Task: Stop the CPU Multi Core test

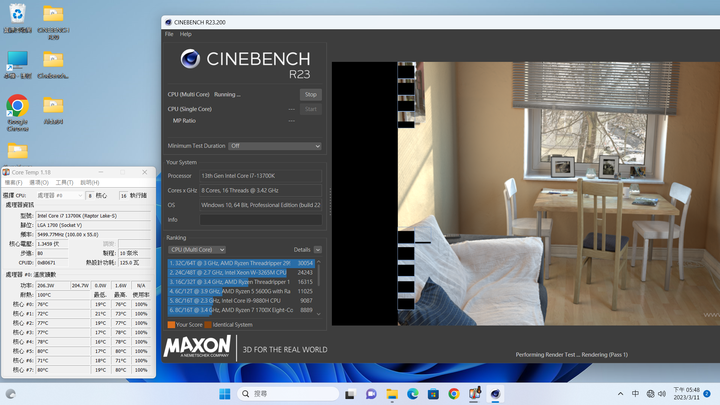Action: [311, 95]
